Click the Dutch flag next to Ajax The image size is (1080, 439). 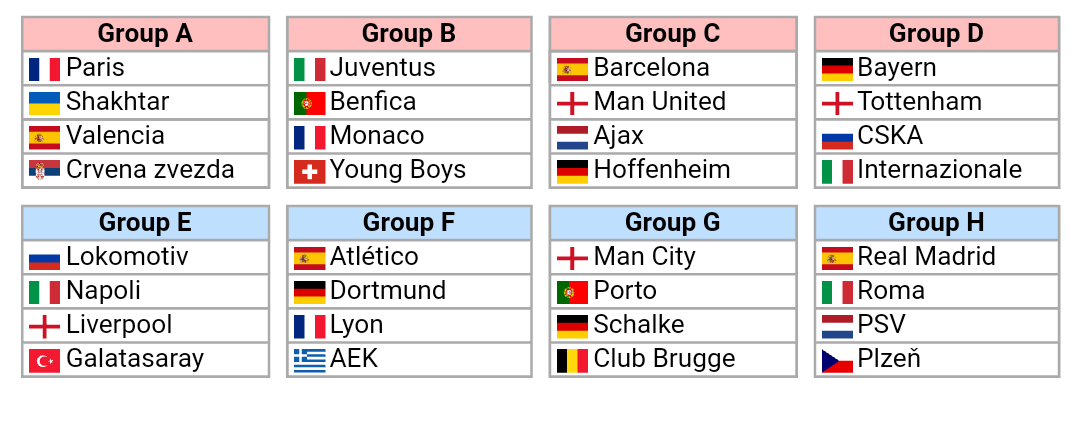pyautogui.click(x=572, y=137)
